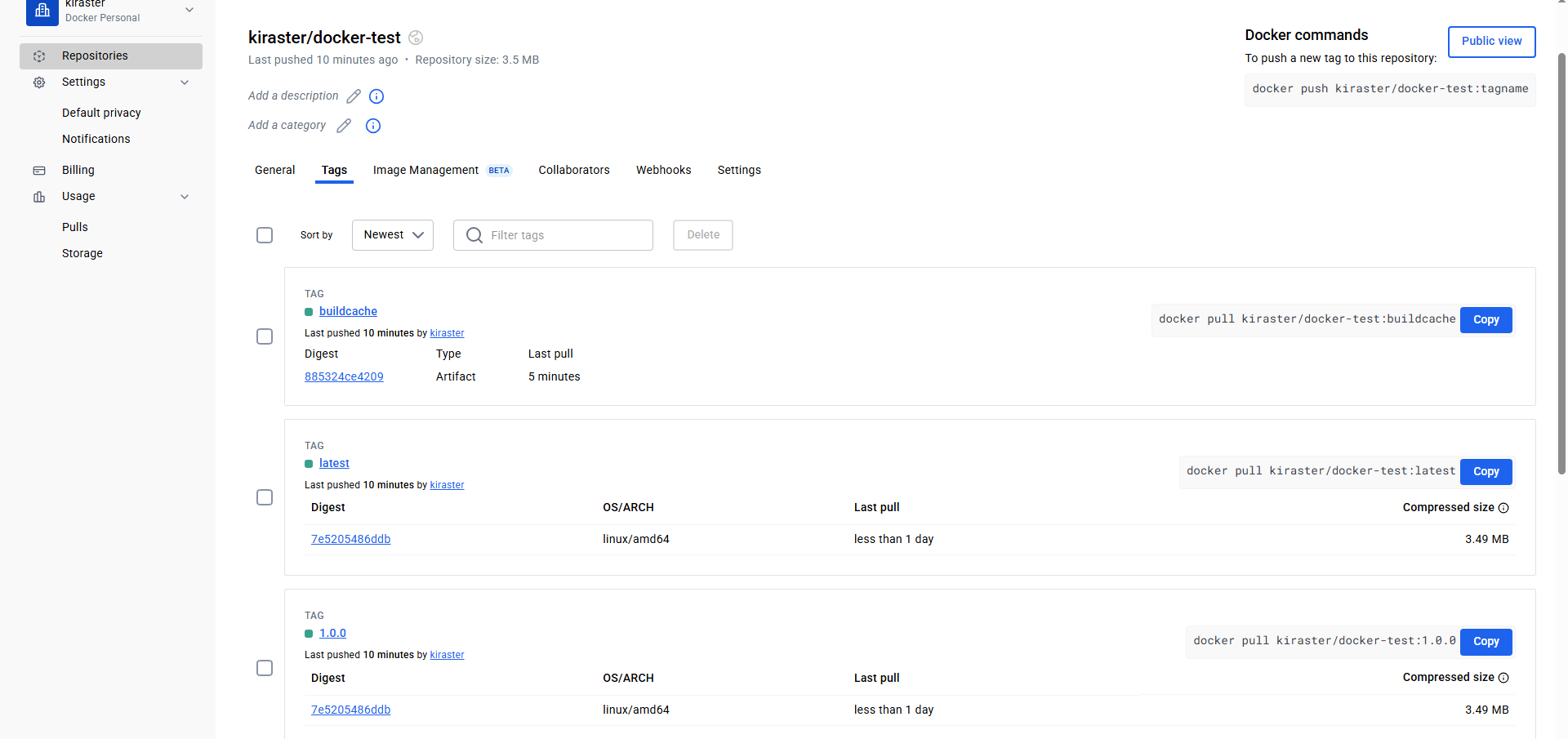Open Default privacy settings

click(x=101, y=113)
